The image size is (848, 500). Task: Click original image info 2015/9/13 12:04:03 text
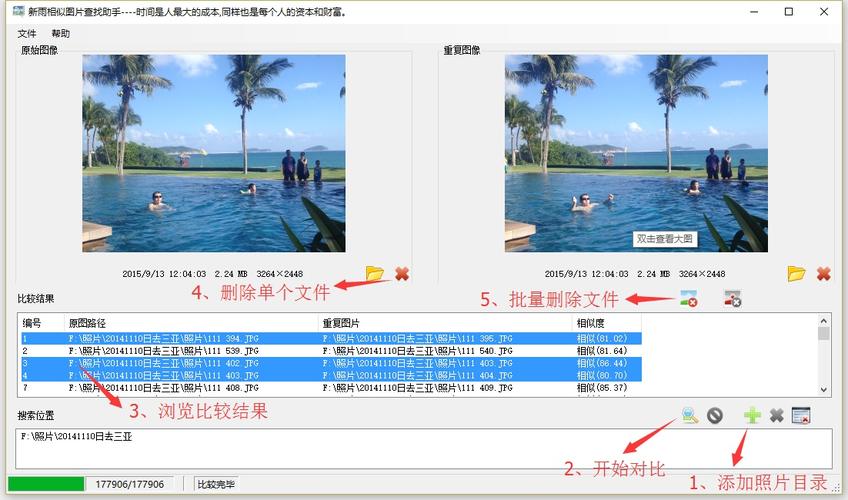click(164, 274)
